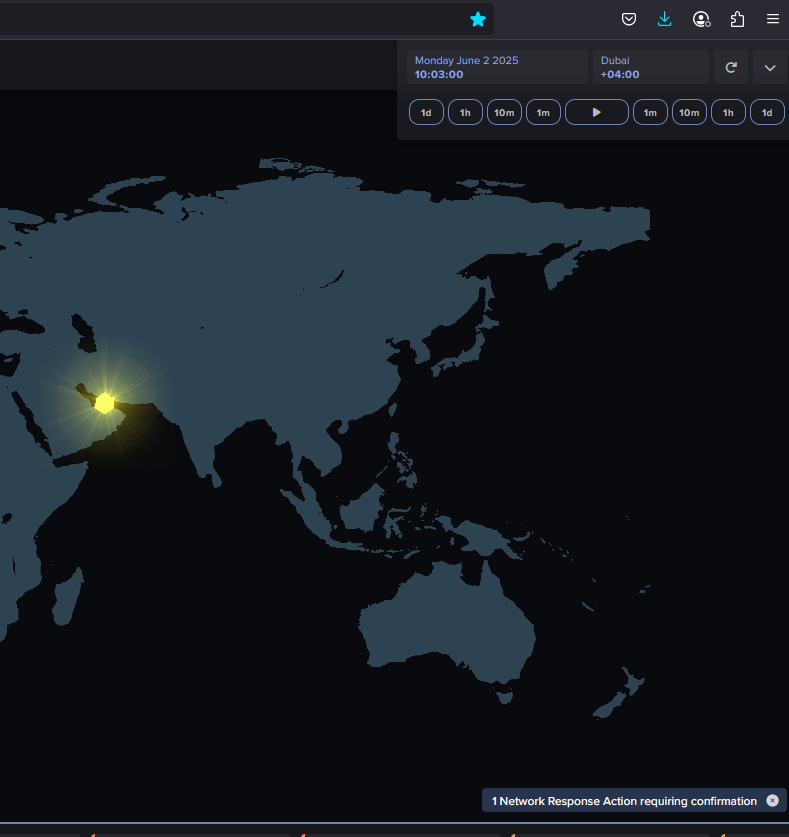This screenshot has height=837, width=789.
Task: Select the glowing yellow hexagon map marker
Action: 105,403
